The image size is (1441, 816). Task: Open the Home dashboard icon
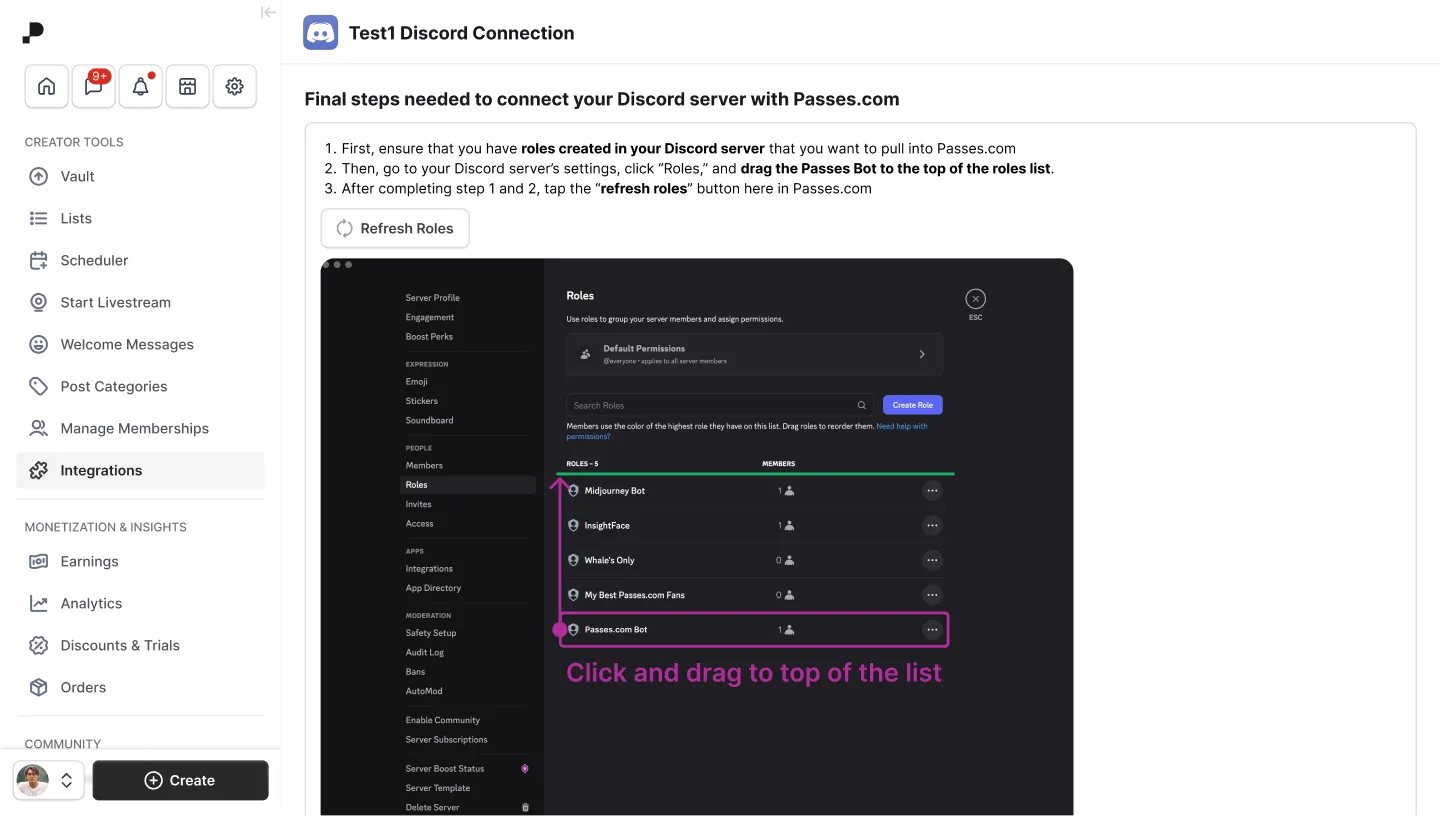pos(46,86)
